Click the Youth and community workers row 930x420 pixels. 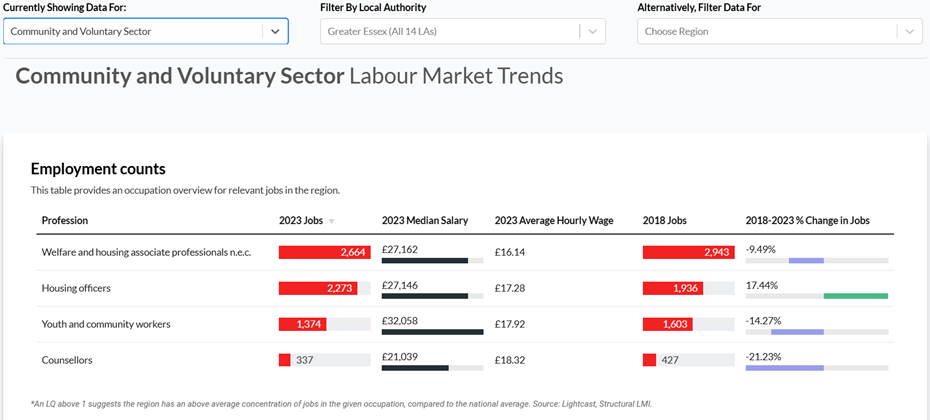click(x=106, y=324)
